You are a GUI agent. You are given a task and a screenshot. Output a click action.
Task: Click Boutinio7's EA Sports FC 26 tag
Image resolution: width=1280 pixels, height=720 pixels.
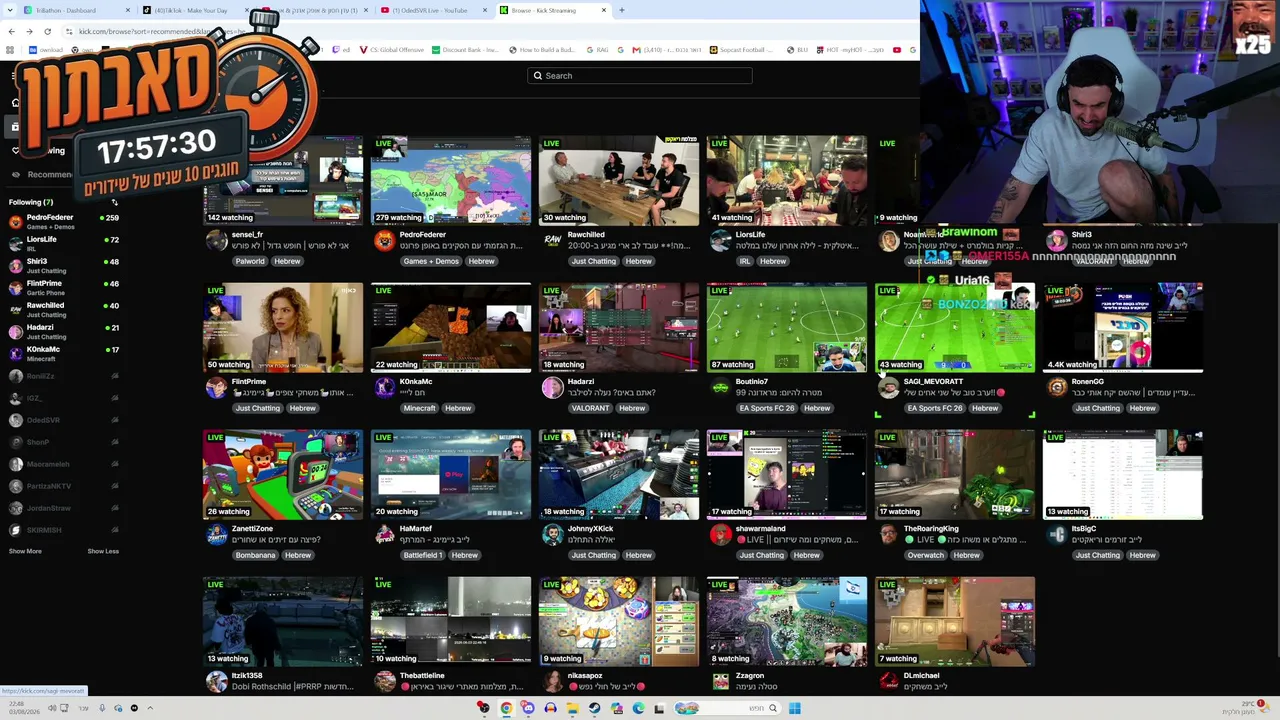click(767, 408)
